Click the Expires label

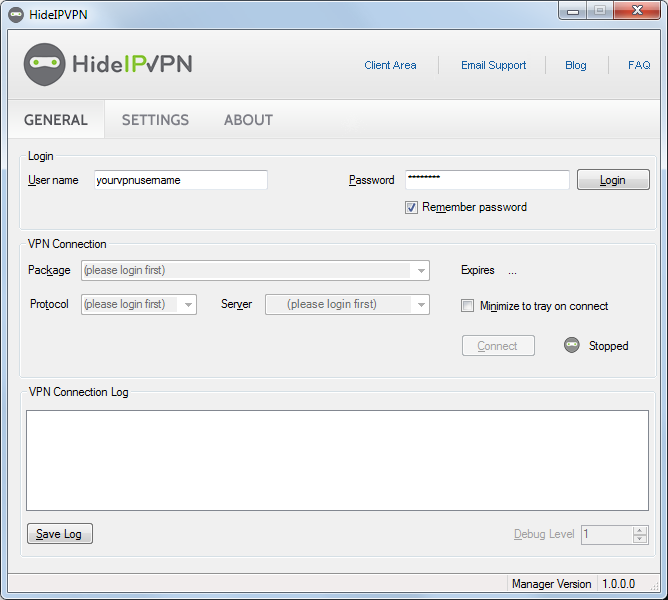pos(478,270)
